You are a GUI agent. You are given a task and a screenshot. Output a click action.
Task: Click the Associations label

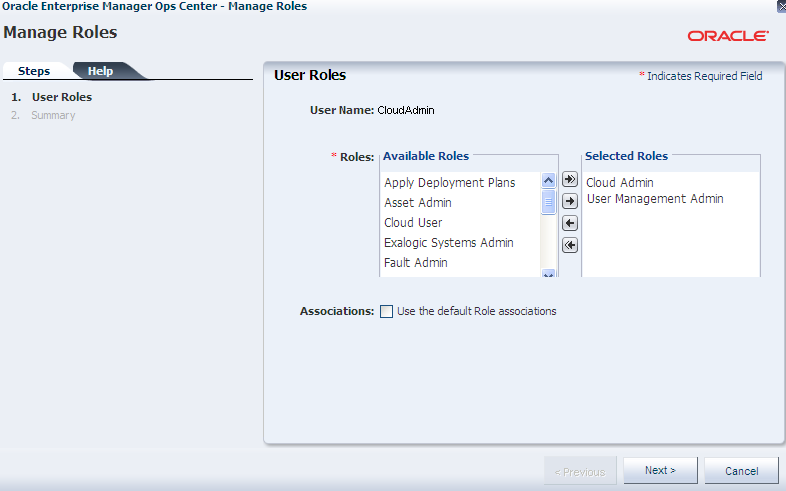(337, 311)
